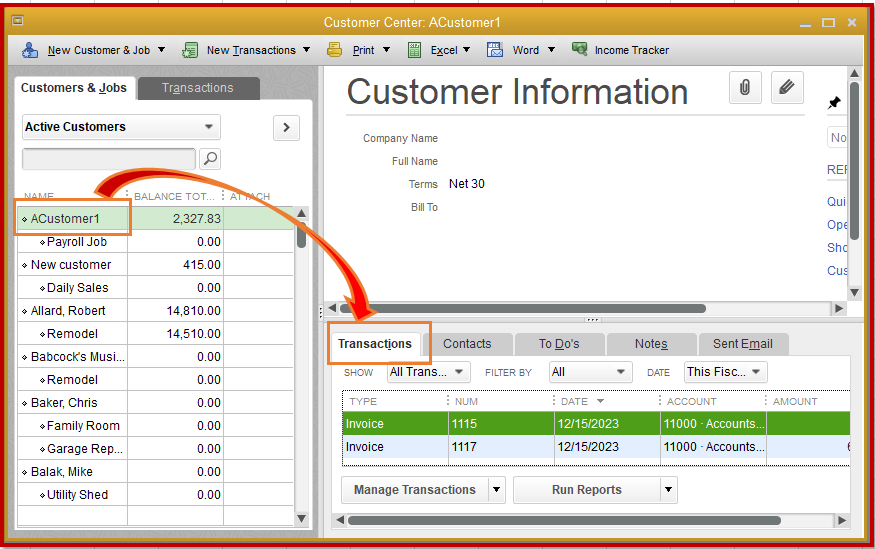Select Payroll Job row
This screenshot has width=875, height=549.
click(155, 242)
